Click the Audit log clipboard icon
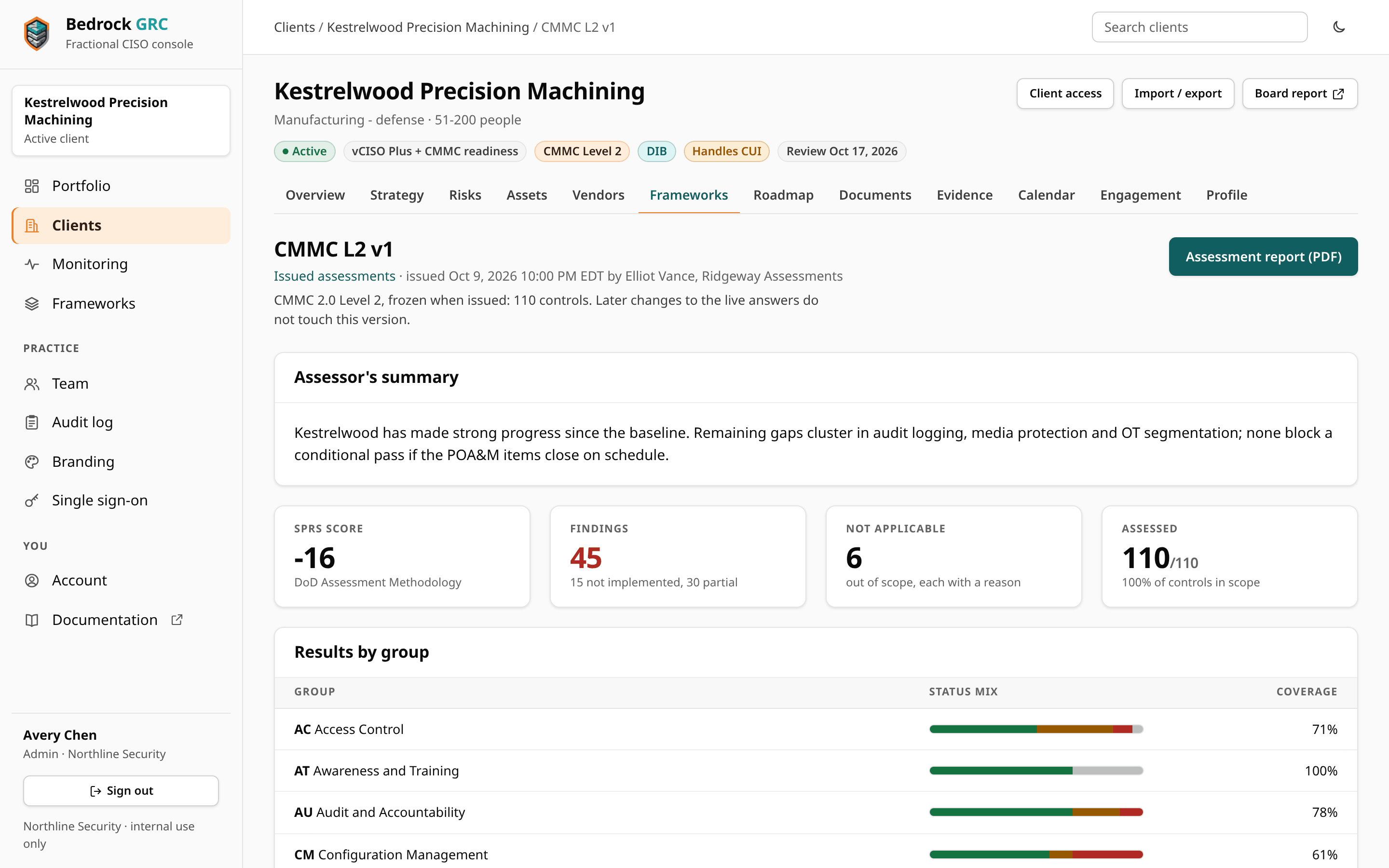The height and width of the screenshot is (868, 1389). [x=31, y=422]
